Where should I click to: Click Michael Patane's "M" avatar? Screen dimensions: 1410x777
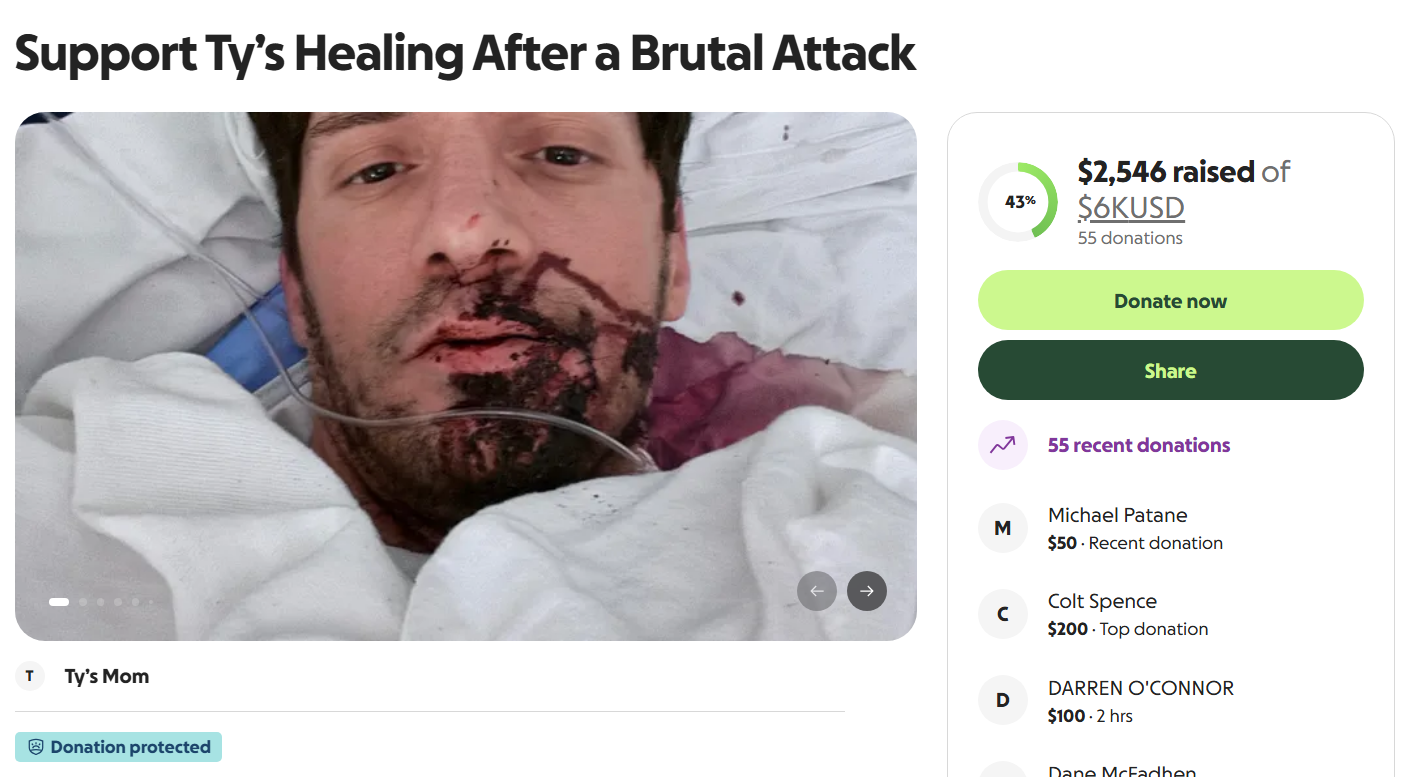pyautogui.click(x=1002, y=528)
